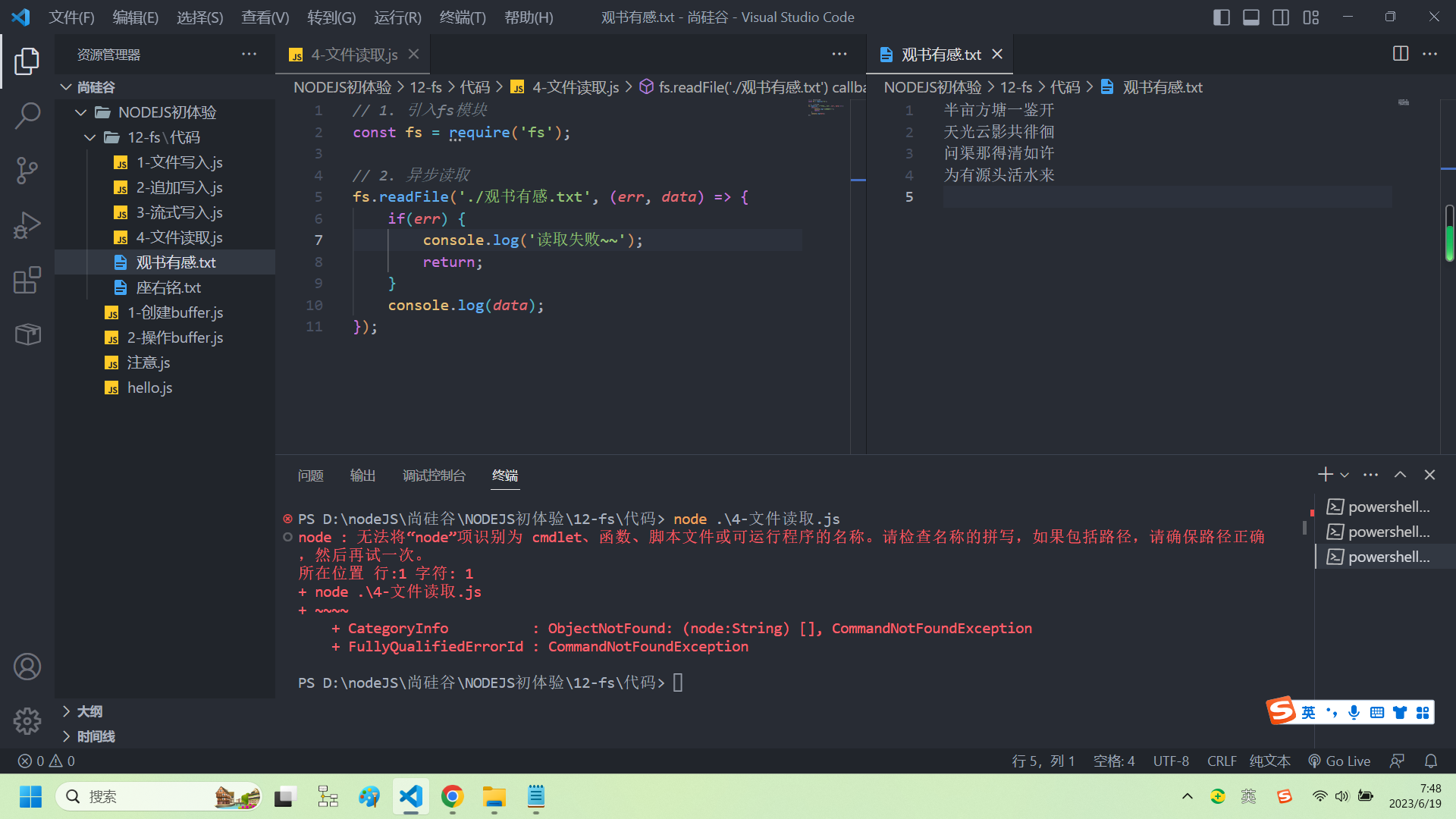1456x819 pixels.
Task: Close the terminal panel
Action: (x=1429, y=475)
